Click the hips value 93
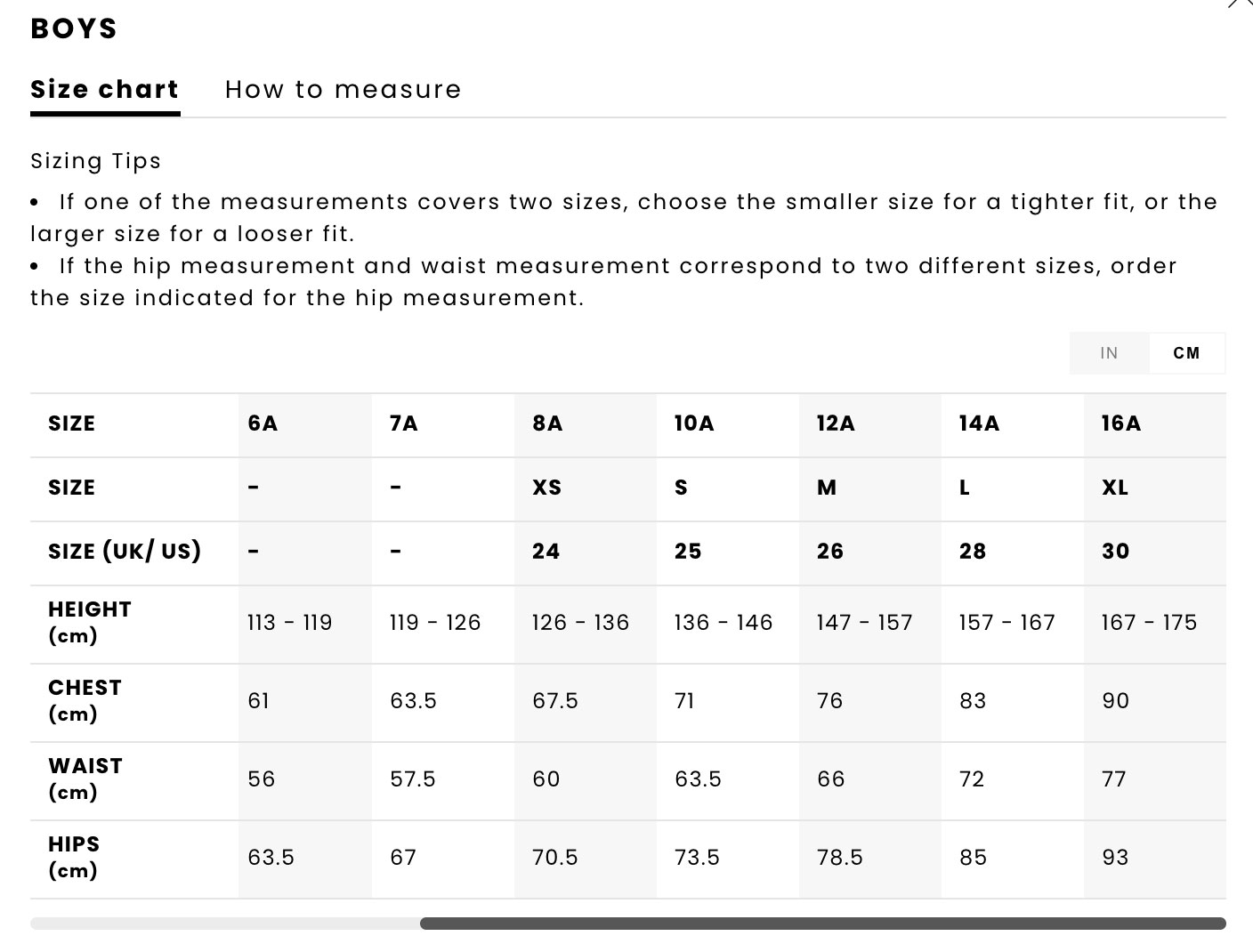 [x=1115, y=858]
